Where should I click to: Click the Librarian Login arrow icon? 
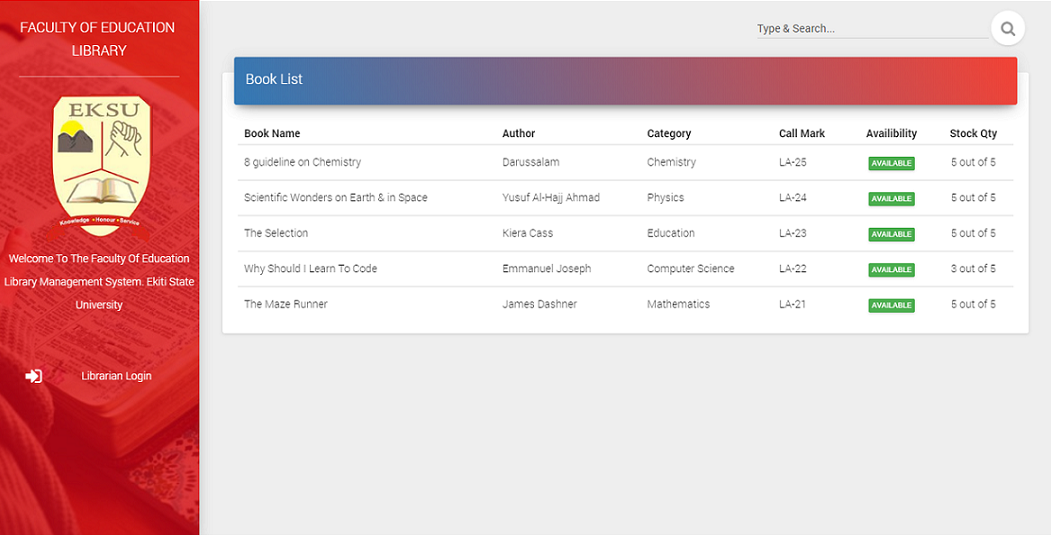point(34,376)
